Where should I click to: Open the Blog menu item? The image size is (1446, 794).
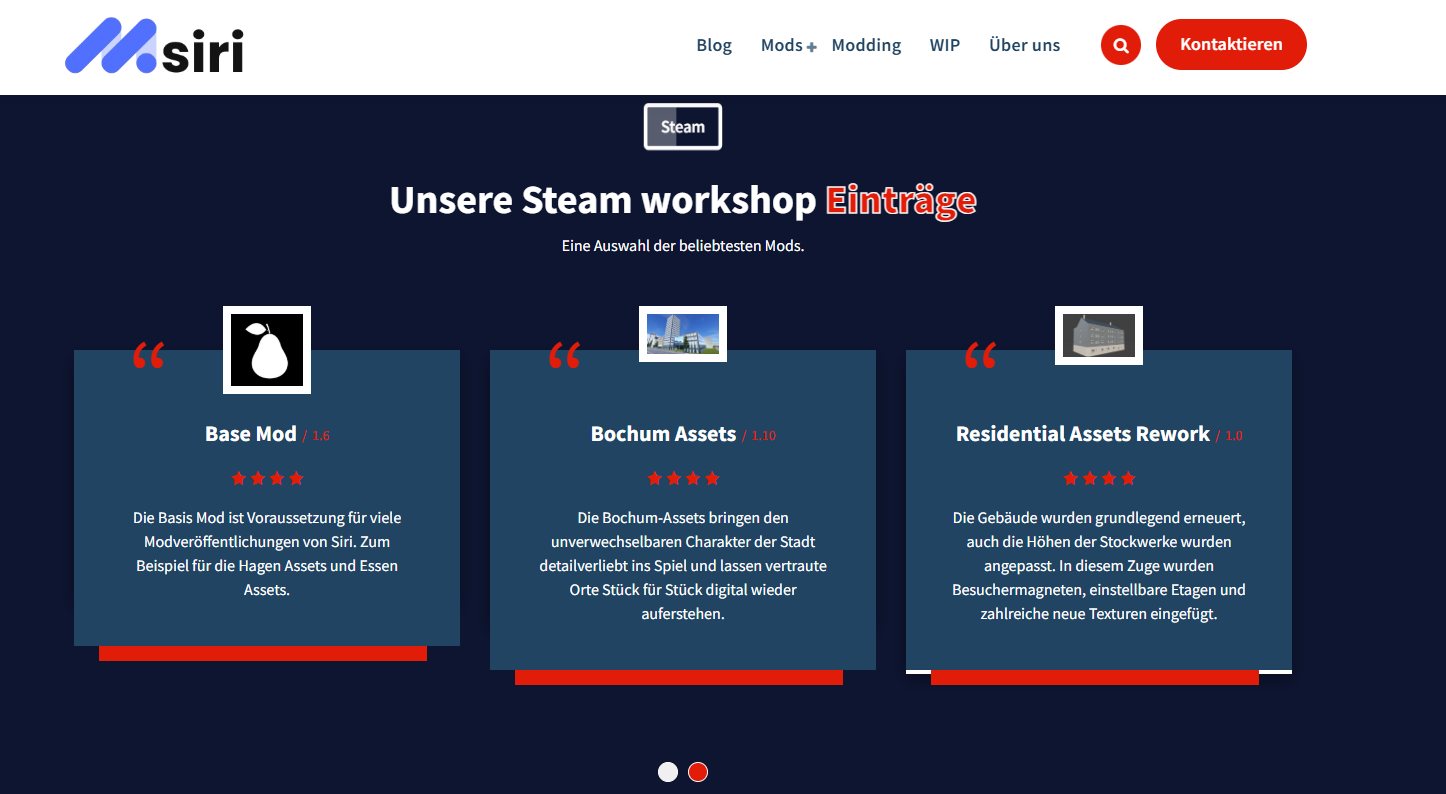click(714, 45)
